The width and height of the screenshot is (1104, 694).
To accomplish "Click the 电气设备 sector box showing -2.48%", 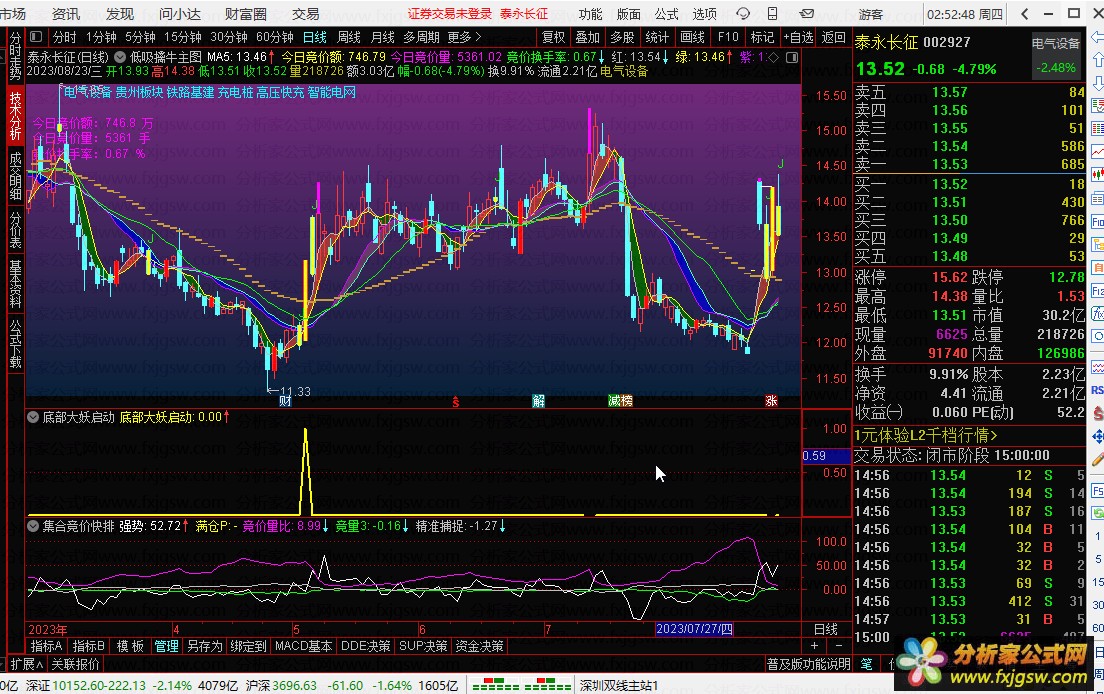I will 1055,56.
